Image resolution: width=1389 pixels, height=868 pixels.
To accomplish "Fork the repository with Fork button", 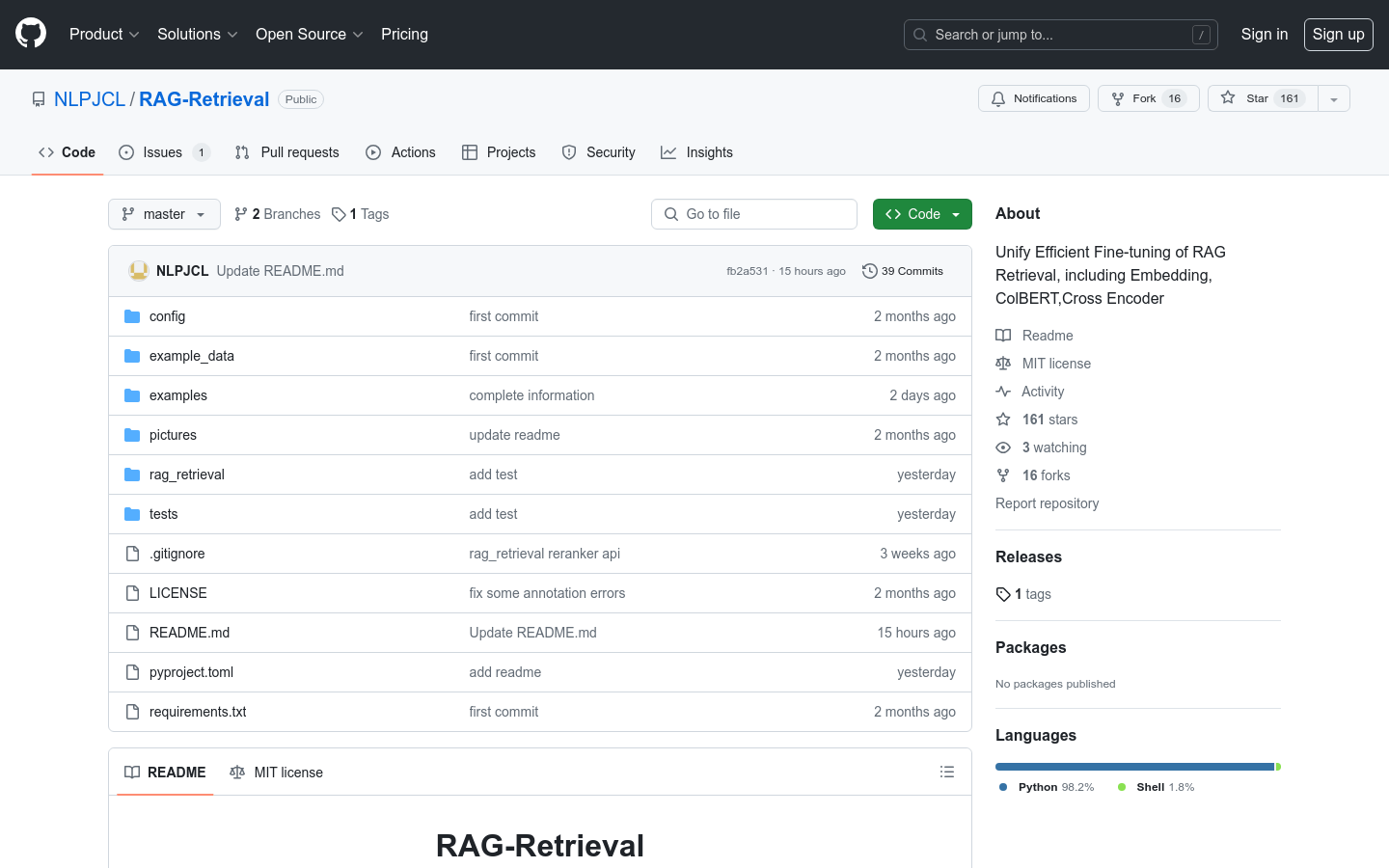I will click(1149, 98).
